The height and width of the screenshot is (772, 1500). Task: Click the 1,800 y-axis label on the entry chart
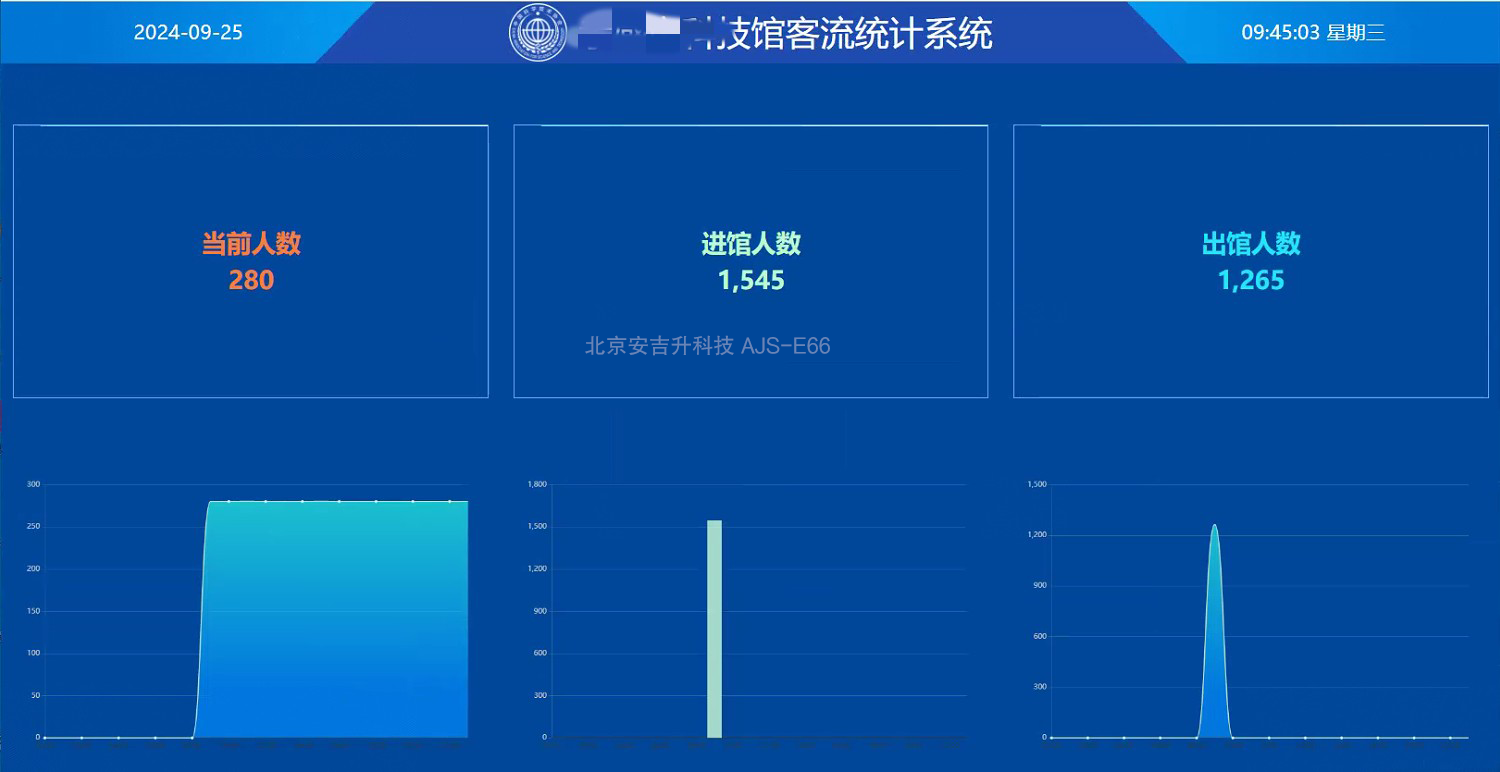(x=537, y=483)
